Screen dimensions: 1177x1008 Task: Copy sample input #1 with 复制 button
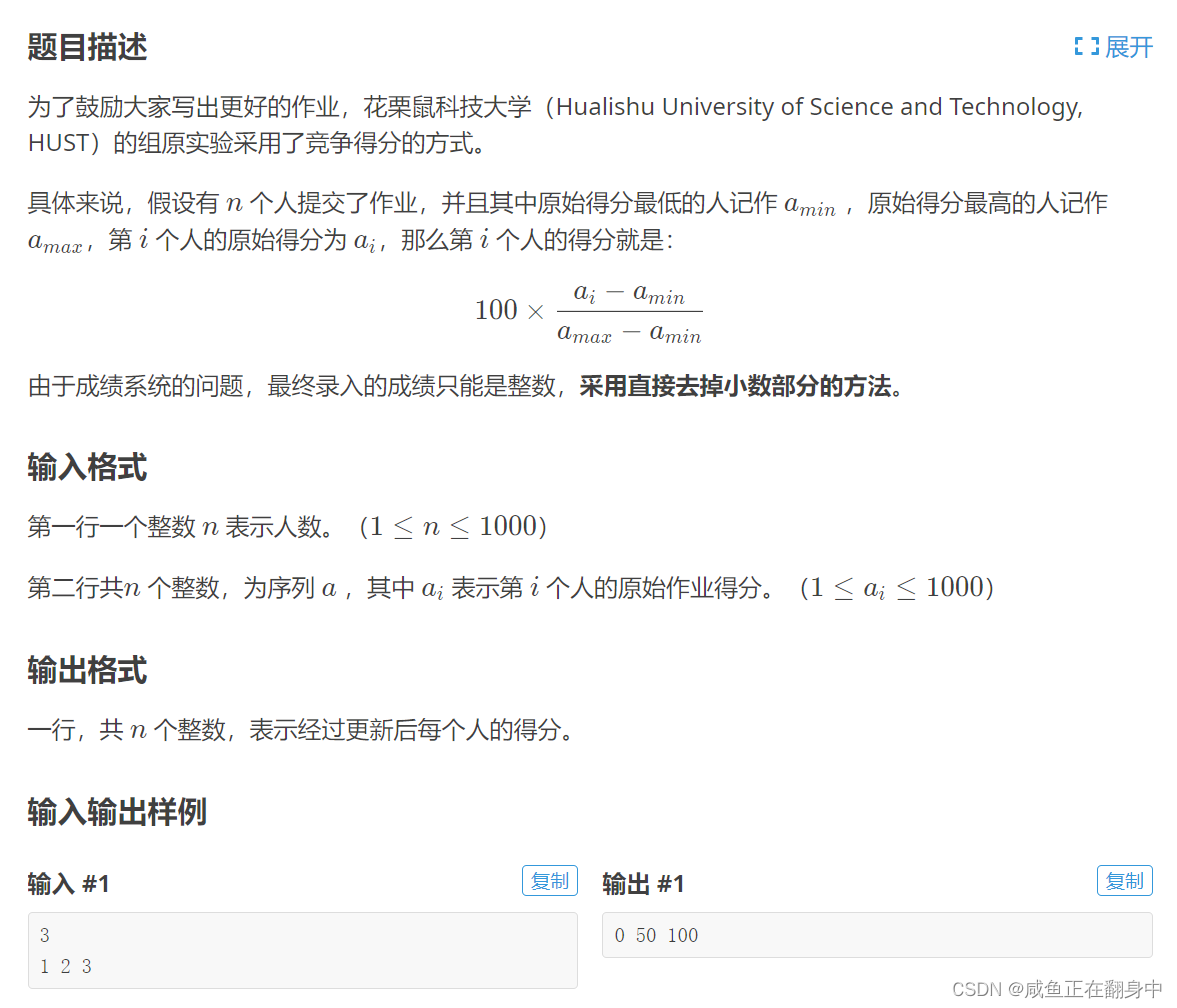point(549,880)
